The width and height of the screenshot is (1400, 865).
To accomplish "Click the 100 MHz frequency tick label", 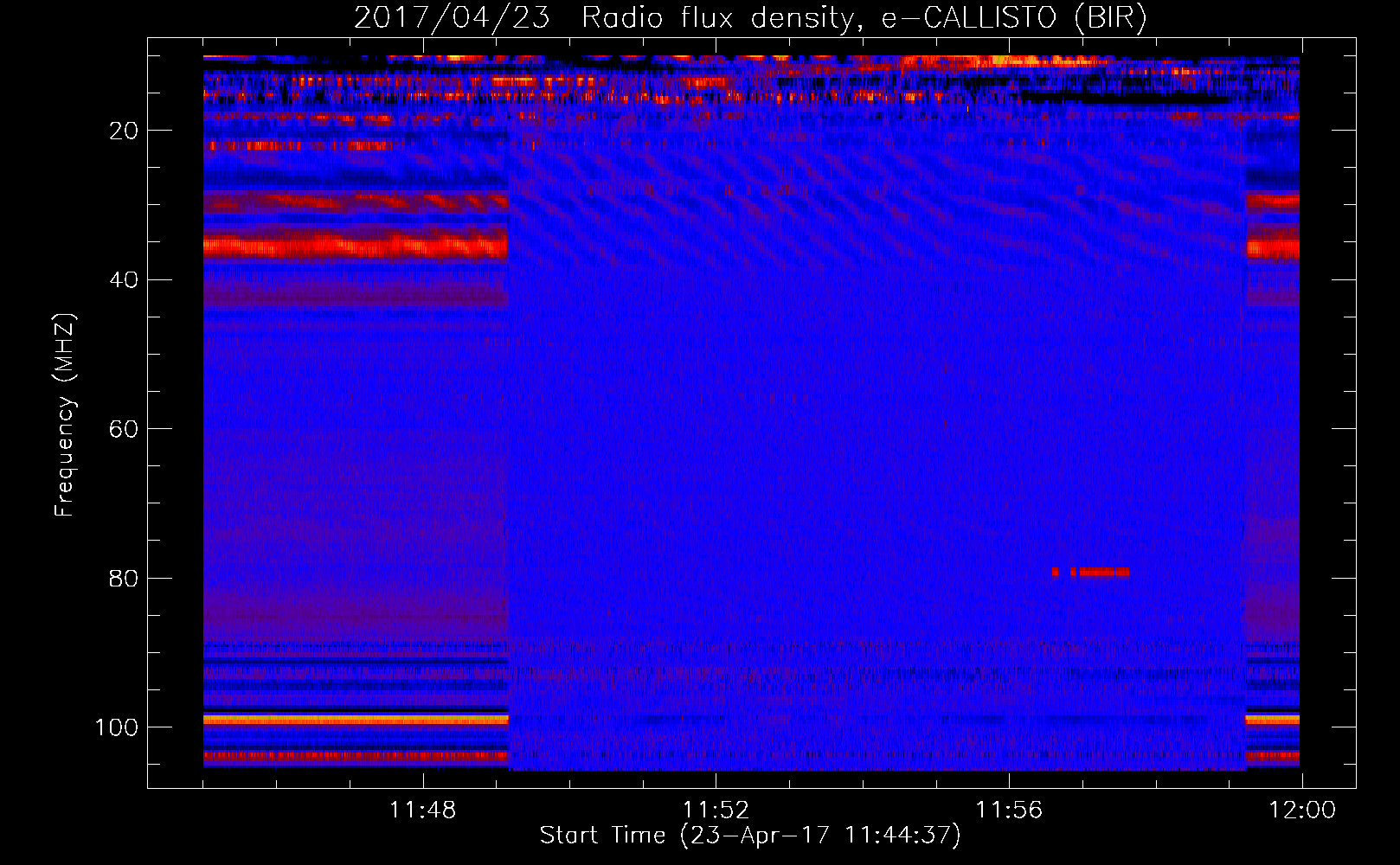I will click(x=116, y=727).
